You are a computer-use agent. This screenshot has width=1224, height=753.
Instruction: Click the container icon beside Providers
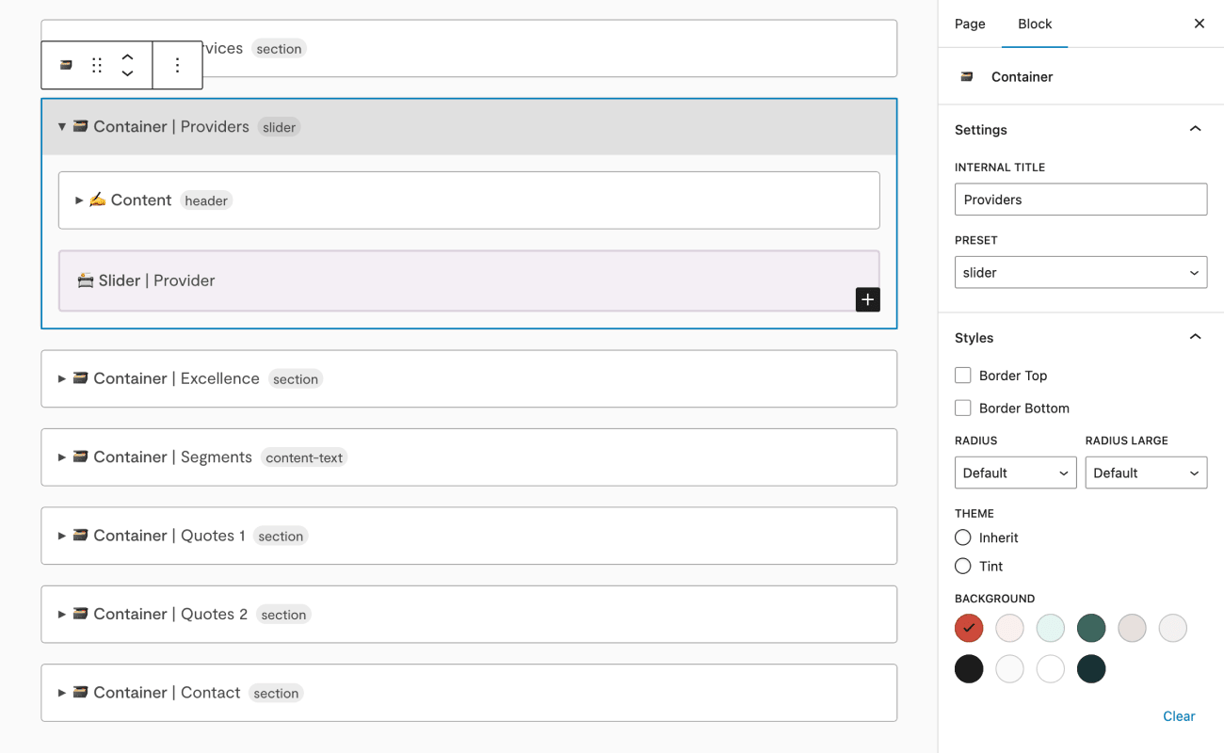click(80, 126)
